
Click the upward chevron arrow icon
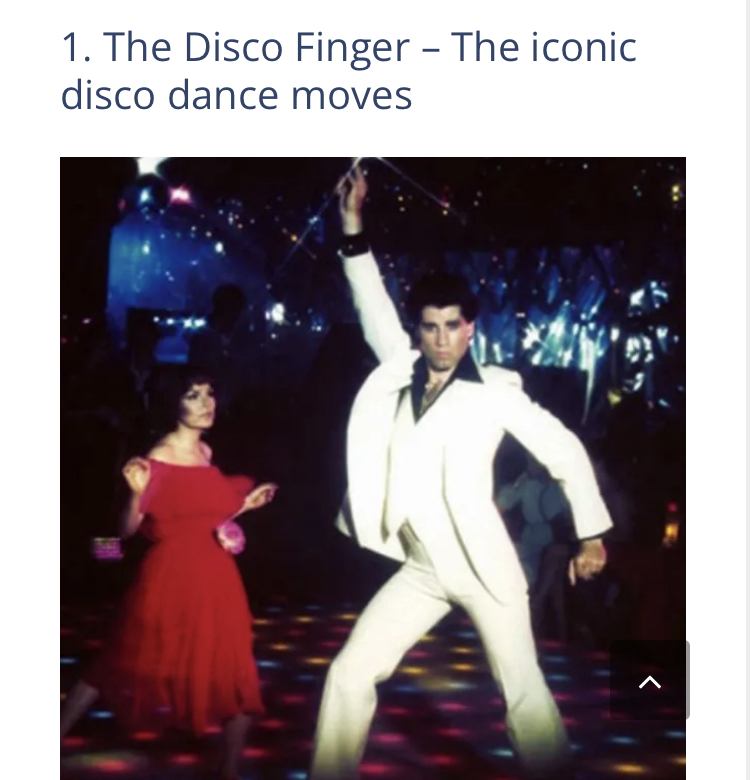coord(650,682)
